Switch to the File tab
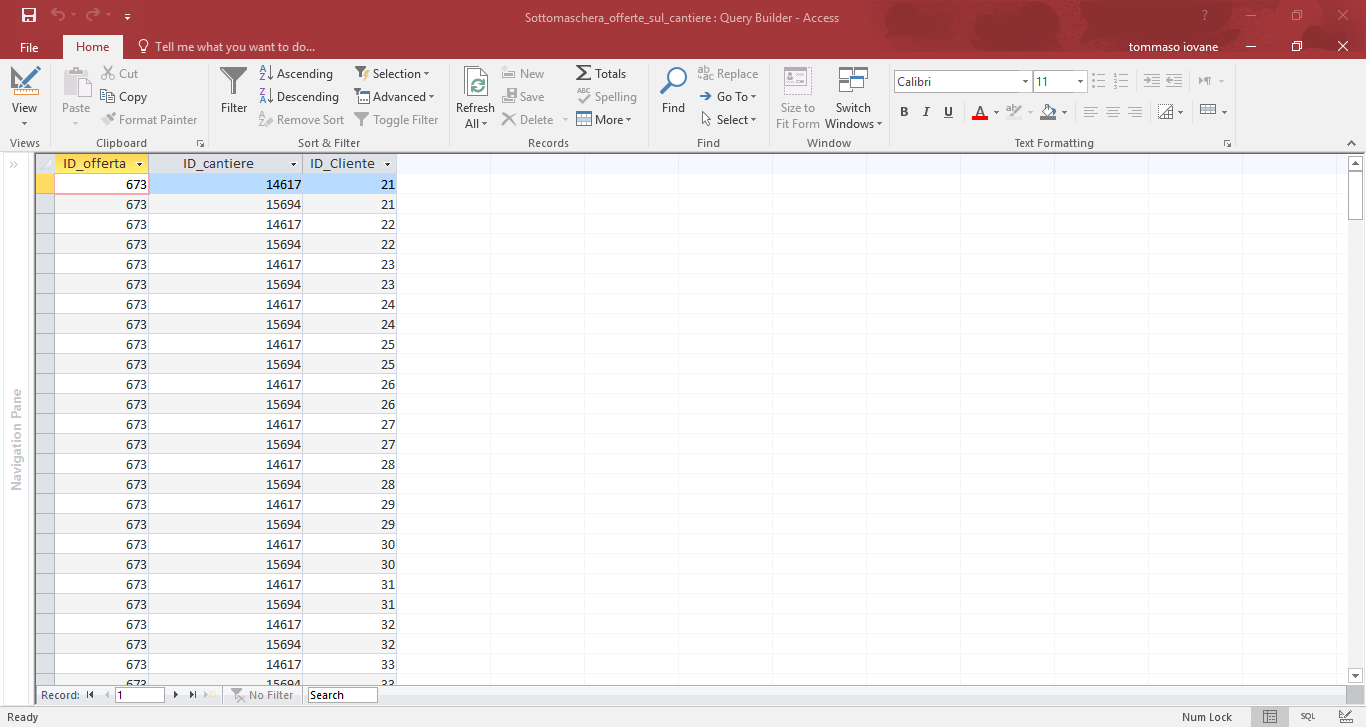The width and height of the screenshot is (1366, 727). coord(29,46)
